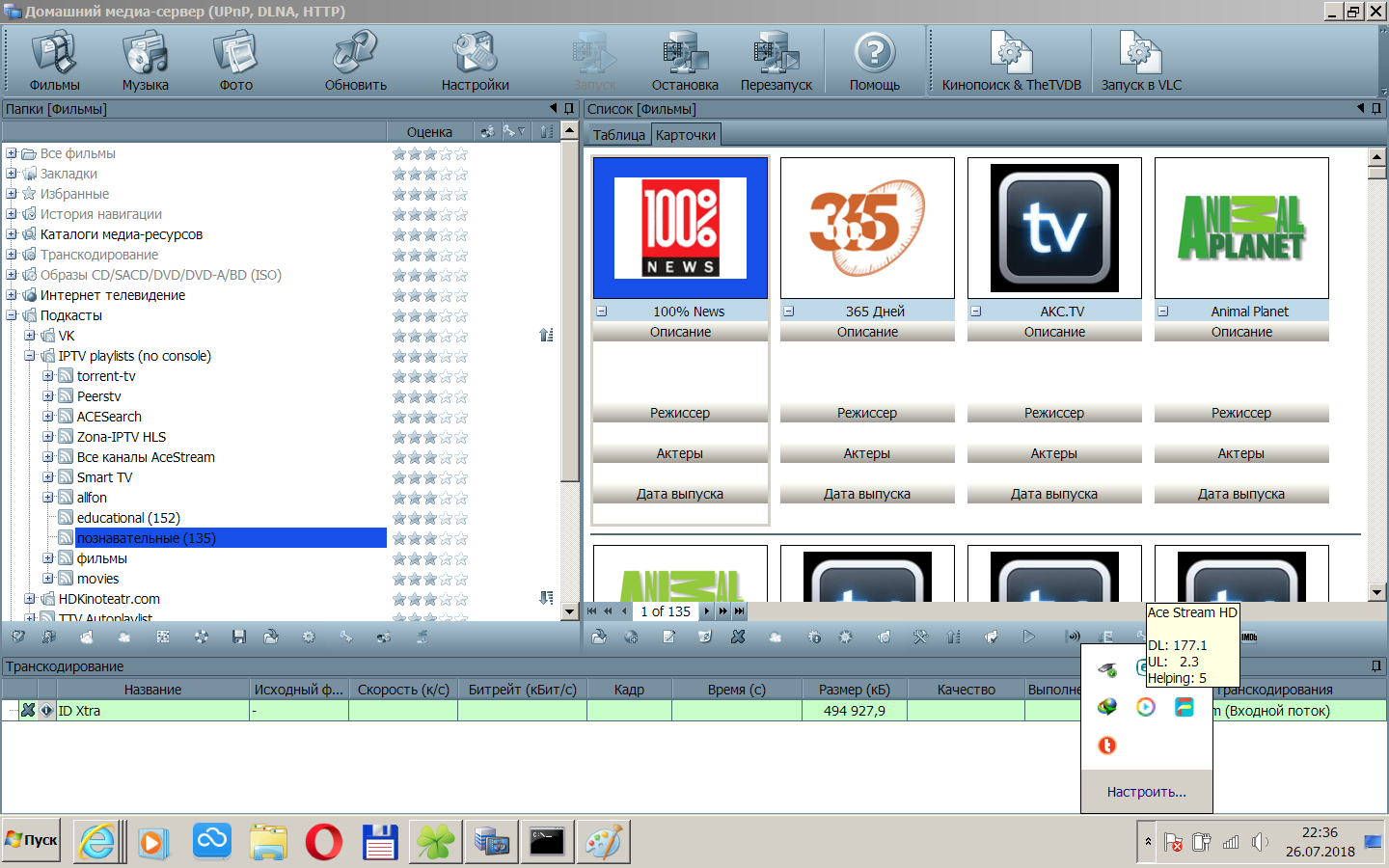The image size is (1389, 868).
Task: Stop the server with Остановка
Action: (x=684, y=61)
